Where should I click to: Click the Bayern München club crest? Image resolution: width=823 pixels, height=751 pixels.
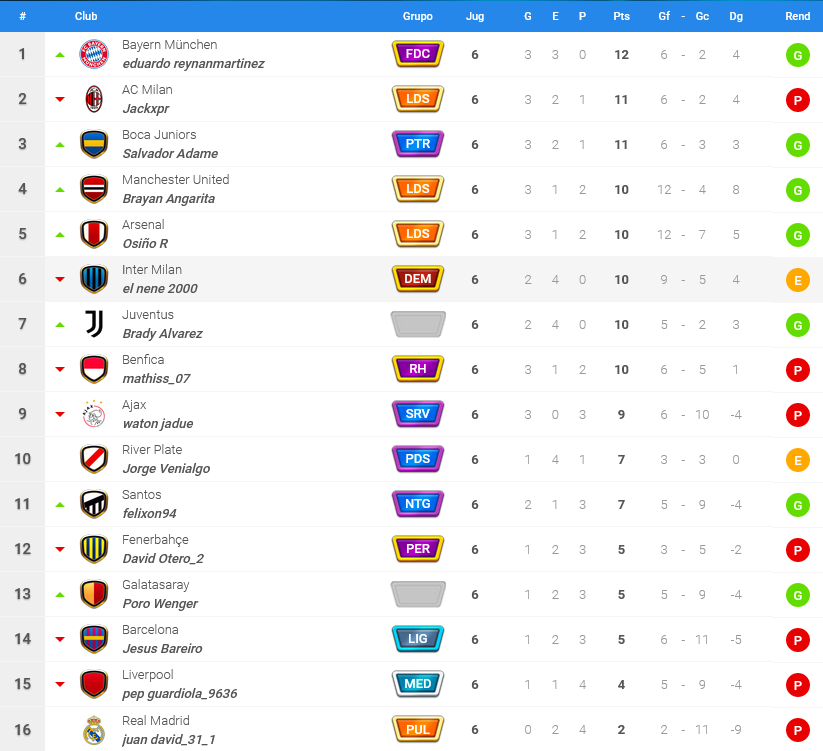click(94, 54)
